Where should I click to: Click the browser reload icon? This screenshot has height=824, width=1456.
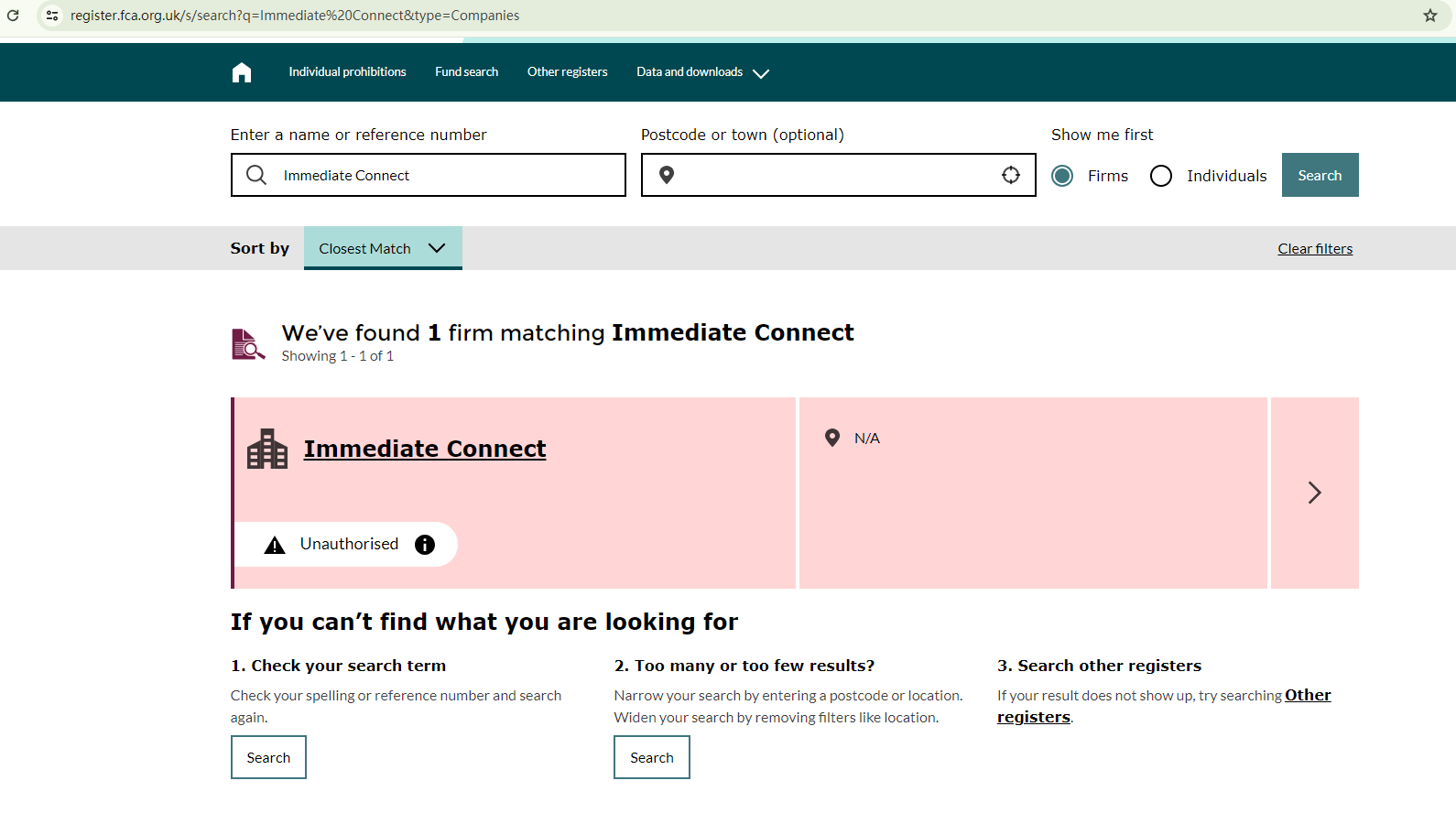pyautogui.click(x=13, y=16)
